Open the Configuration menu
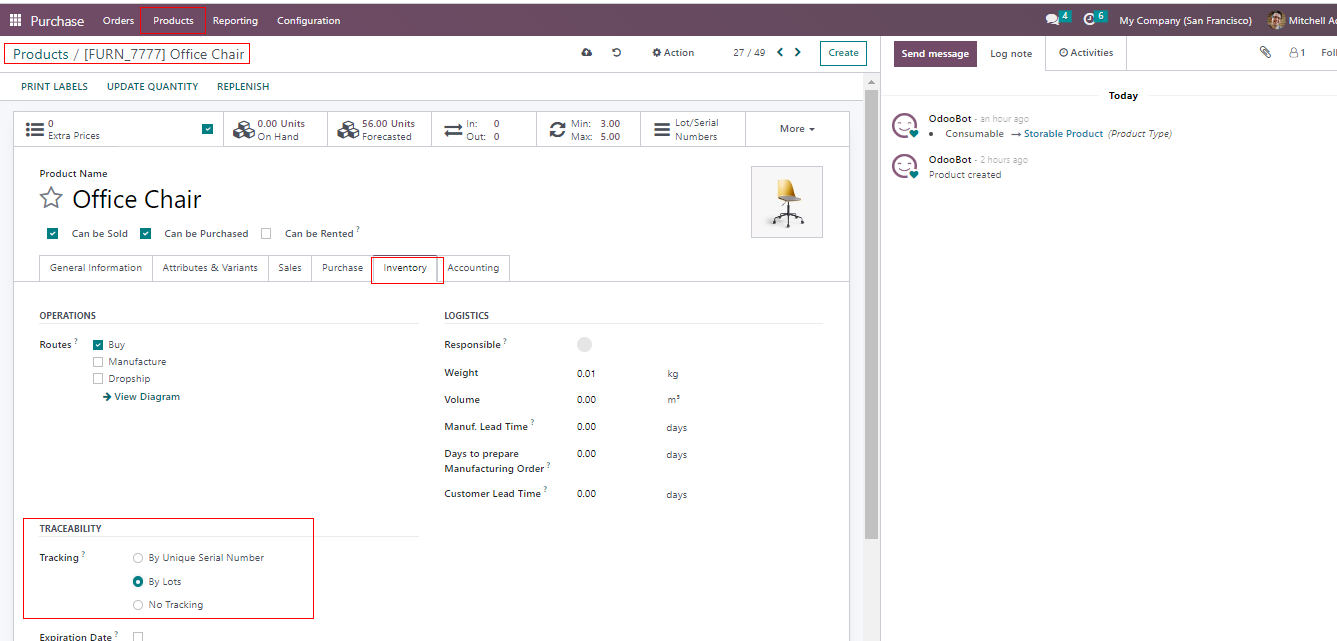 coord(308,21)
